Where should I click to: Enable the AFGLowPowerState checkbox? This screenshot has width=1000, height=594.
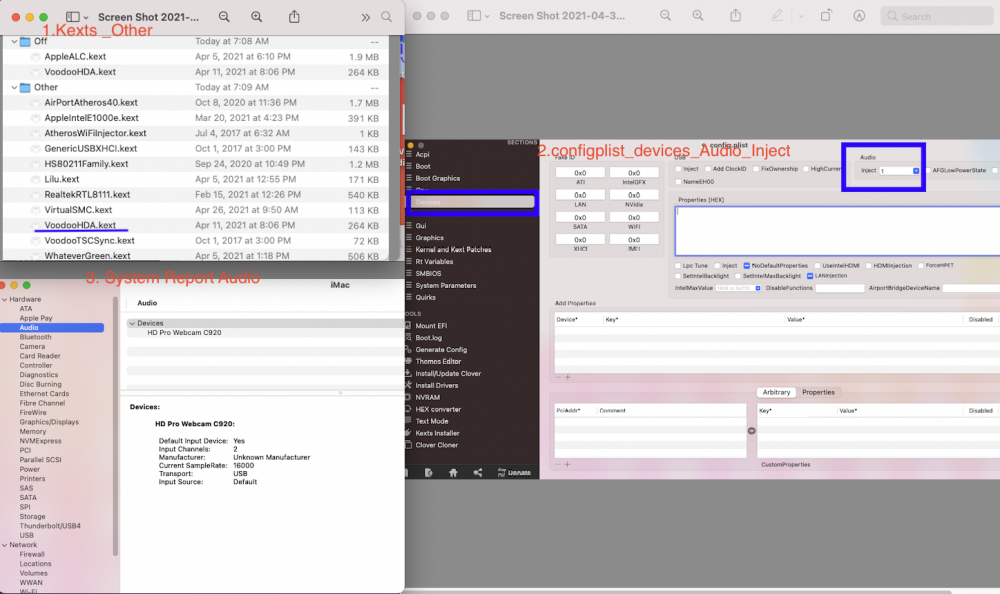(929, 170)
